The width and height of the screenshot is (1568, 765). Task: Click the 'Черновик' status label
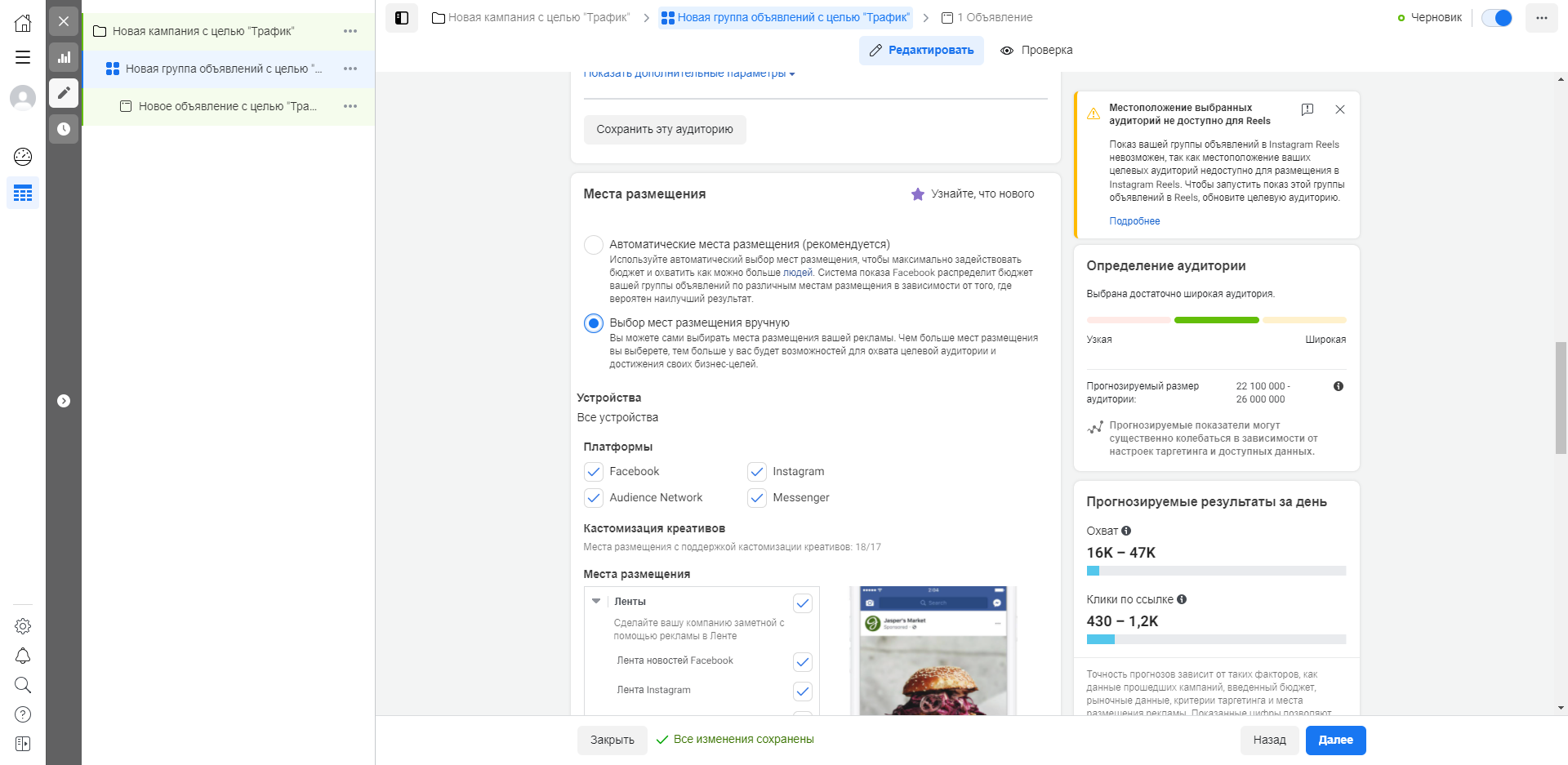coord(1437,18)
